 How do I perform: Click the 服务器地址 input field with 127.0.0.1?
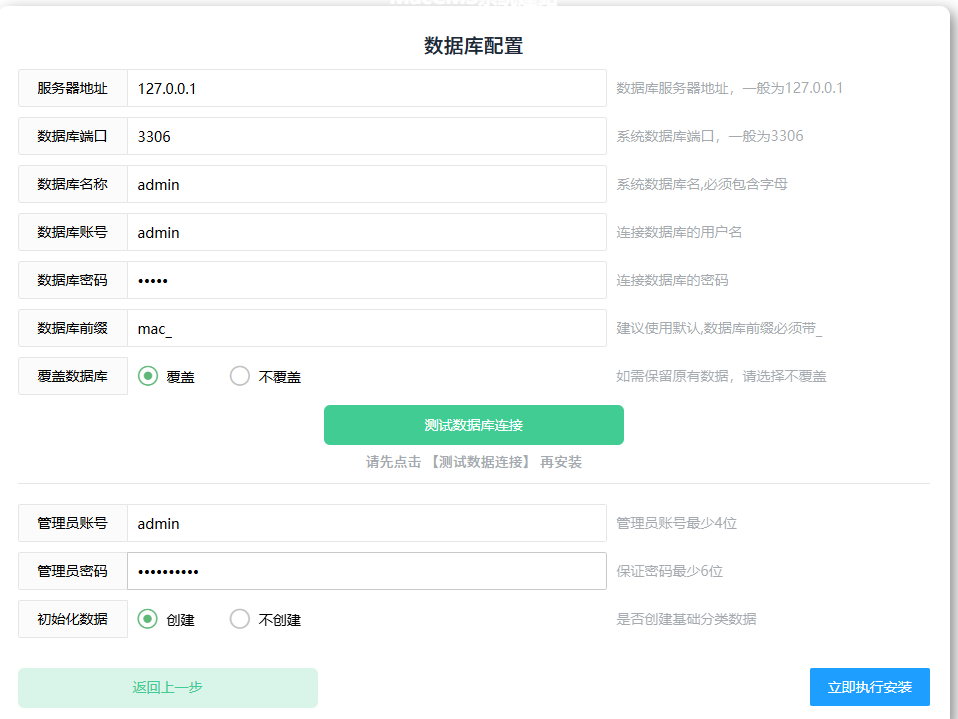(x=366, y=88)
